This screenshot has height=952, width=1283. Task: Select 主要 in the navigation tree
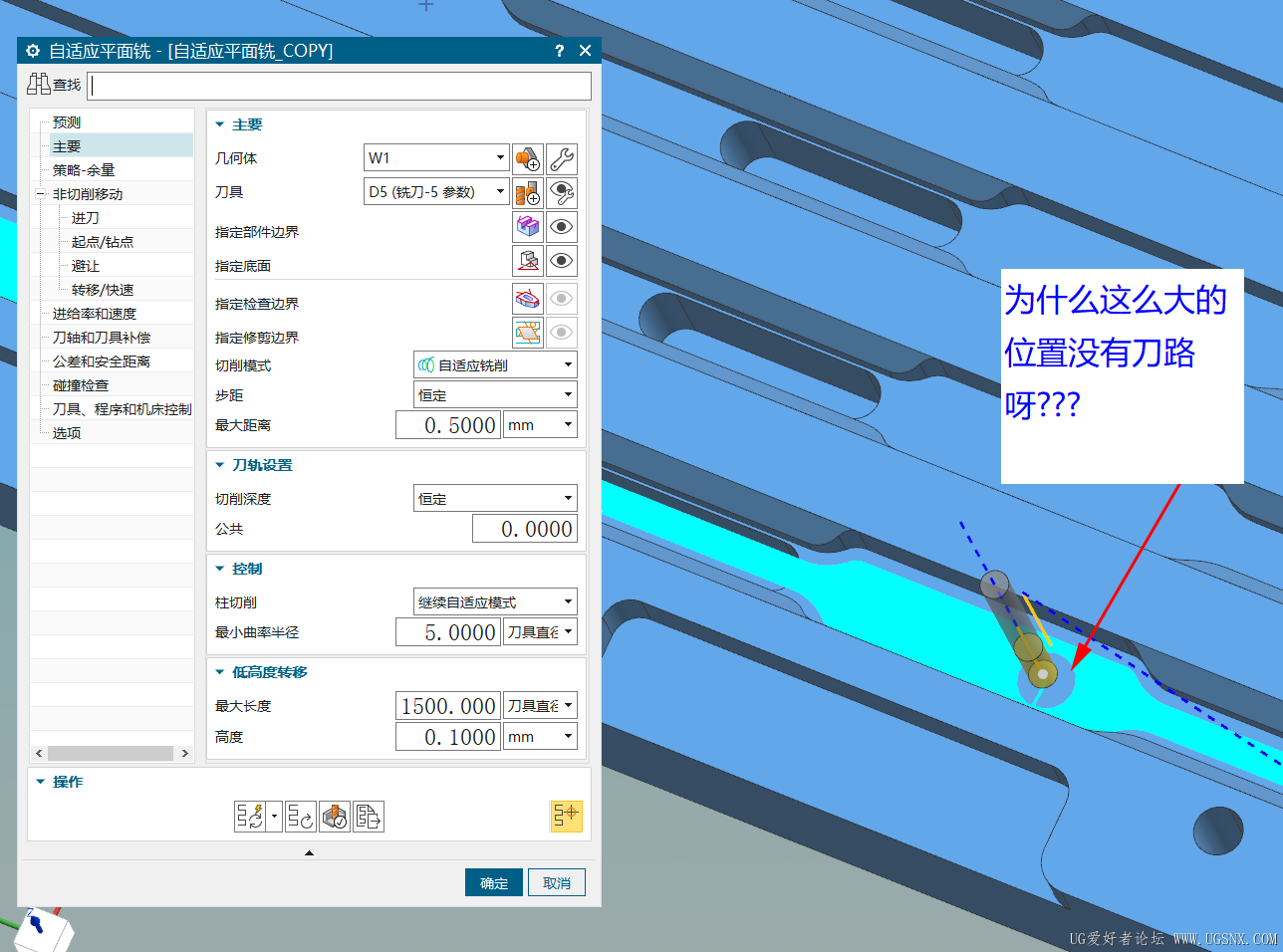coord(67,146)
